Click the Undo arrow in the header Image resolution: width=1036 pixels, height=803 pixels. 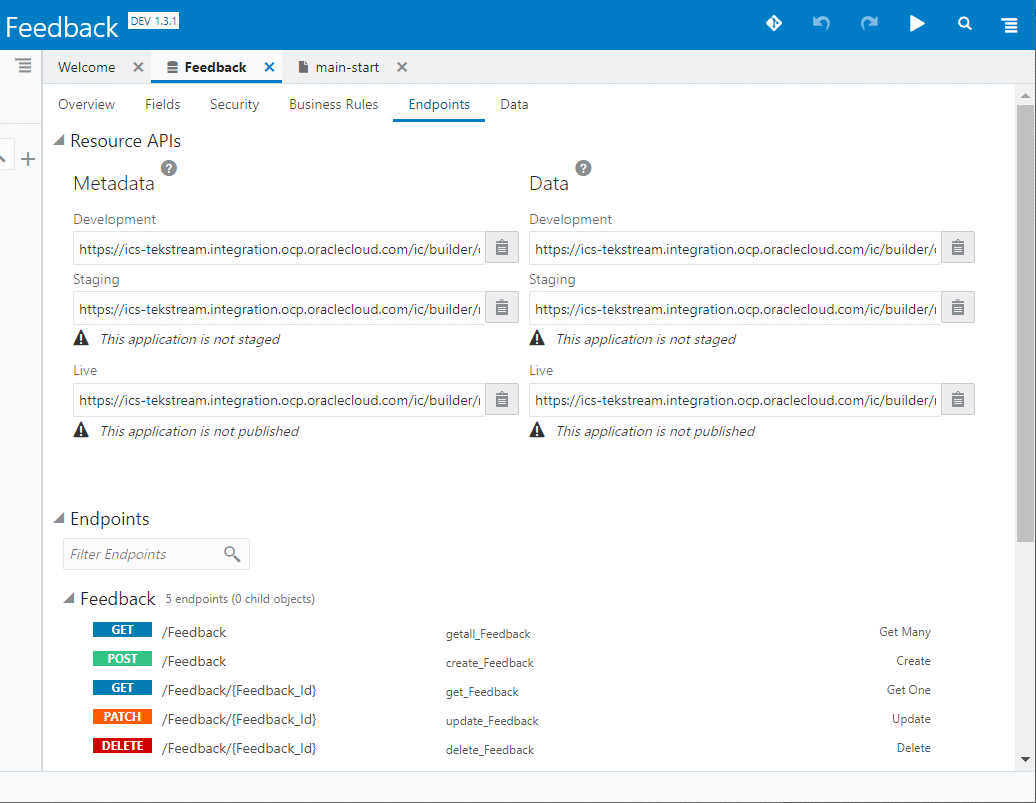(821, 24)
